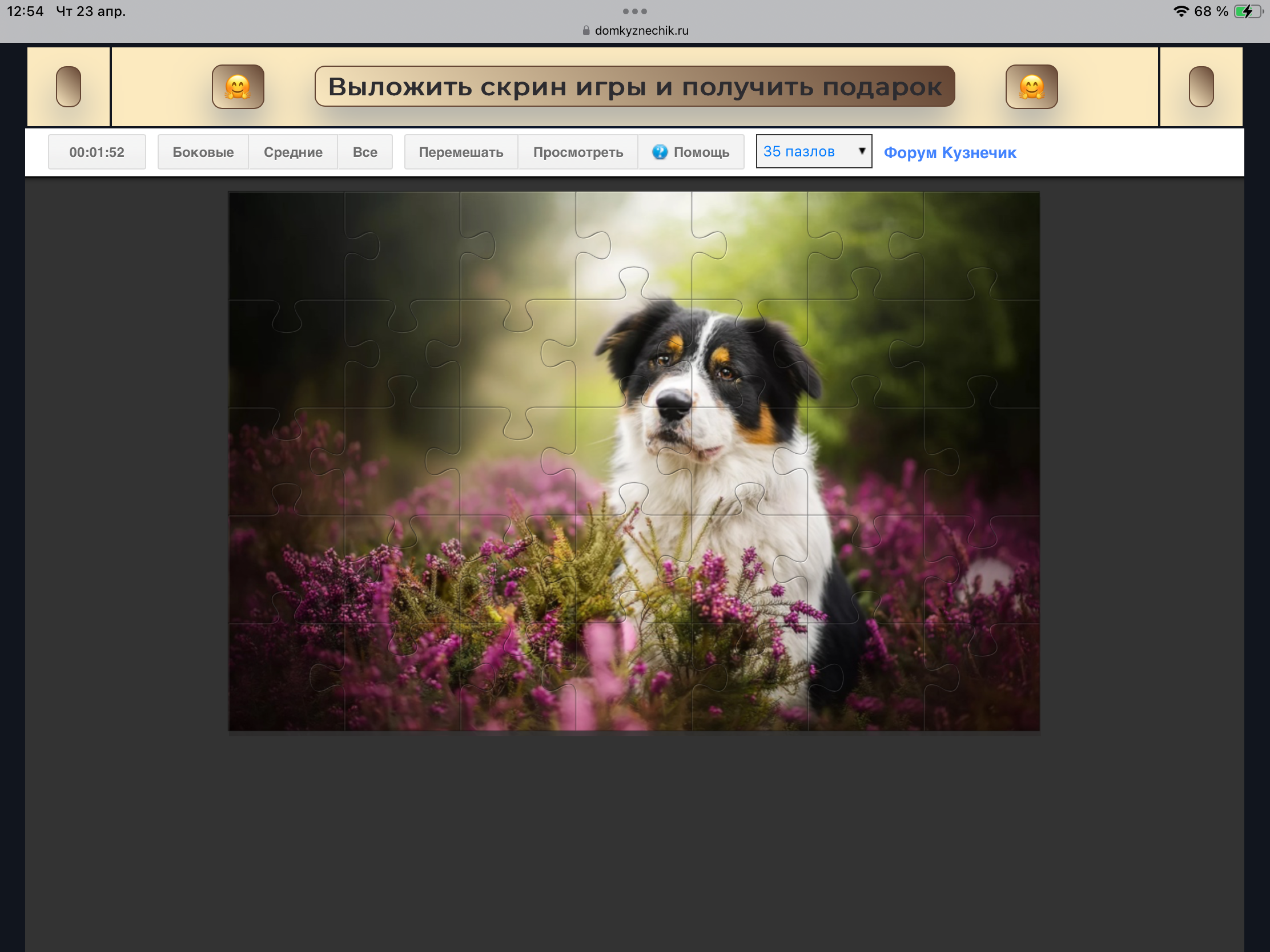The width and height of the screenshot is (1270, 952).
Task: Tap the domkyznechik.ru address bar
Action: coord(641,30)
